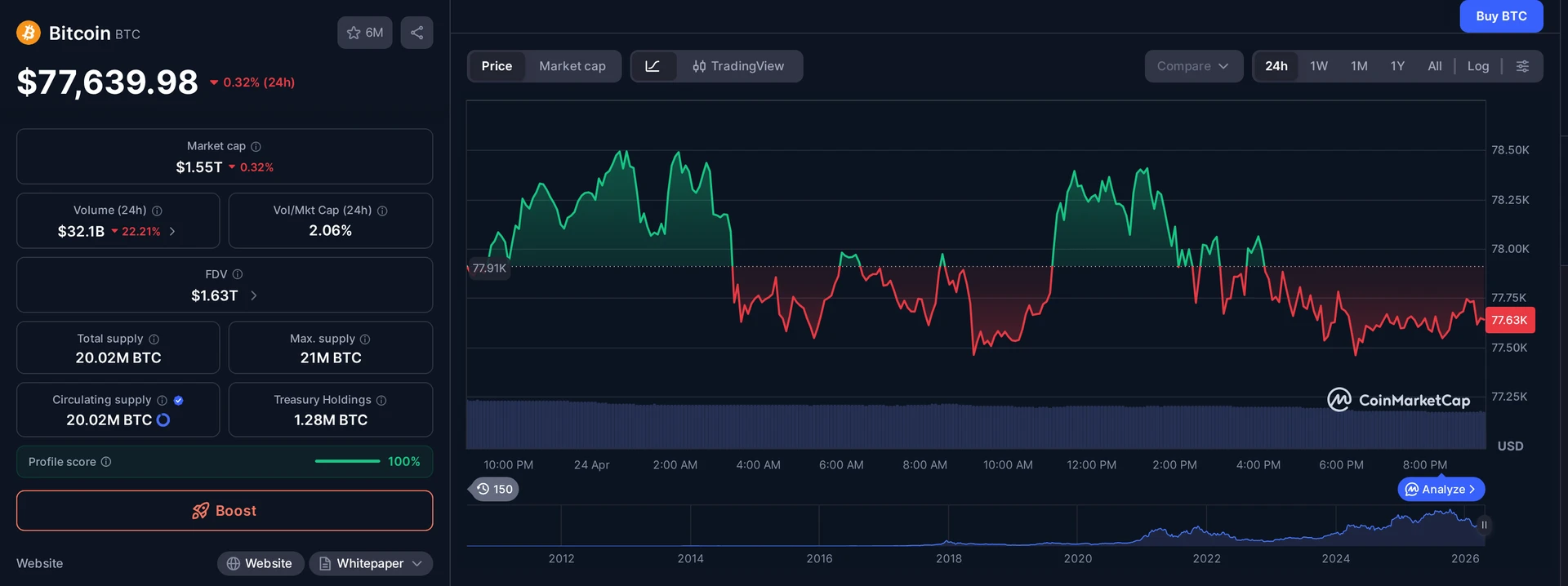Click the verified checkmark badge
The width and height of the screenshot is (1568, 586).
tap(178, 400)
